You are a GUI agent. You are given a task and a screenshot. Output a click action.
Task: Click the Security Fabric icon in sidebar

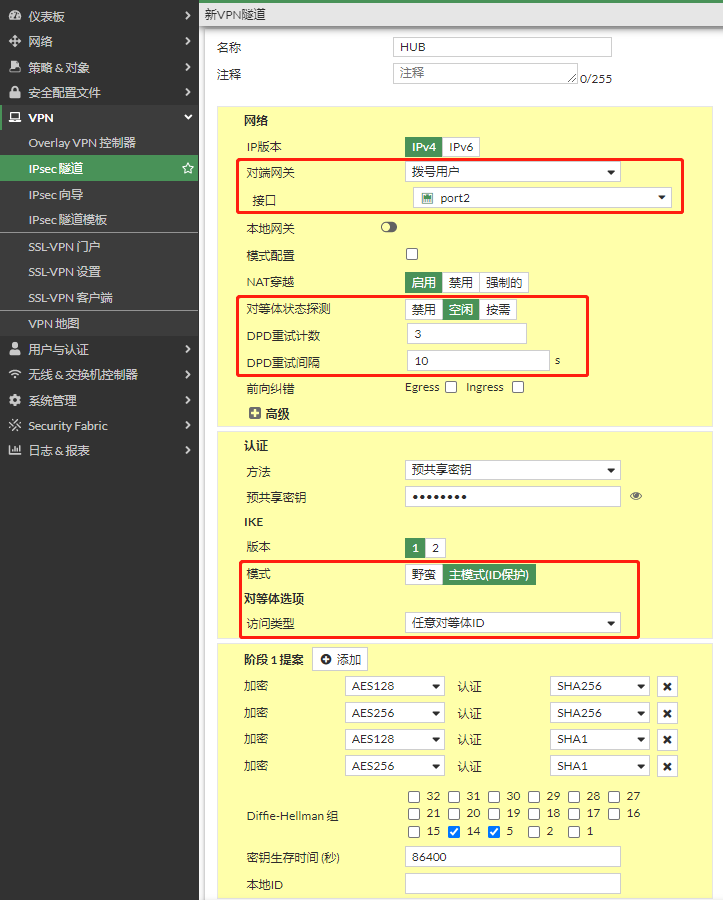[x=14, y=426]
